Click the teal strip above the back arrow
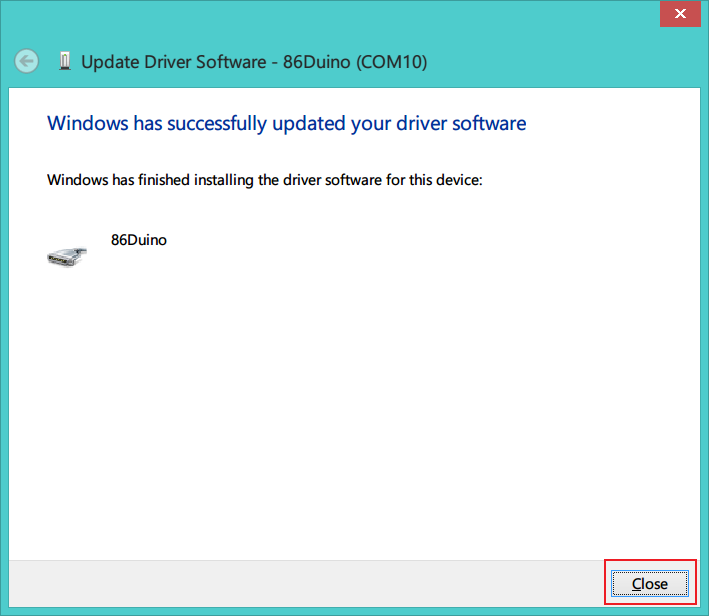 click(27, 25)
